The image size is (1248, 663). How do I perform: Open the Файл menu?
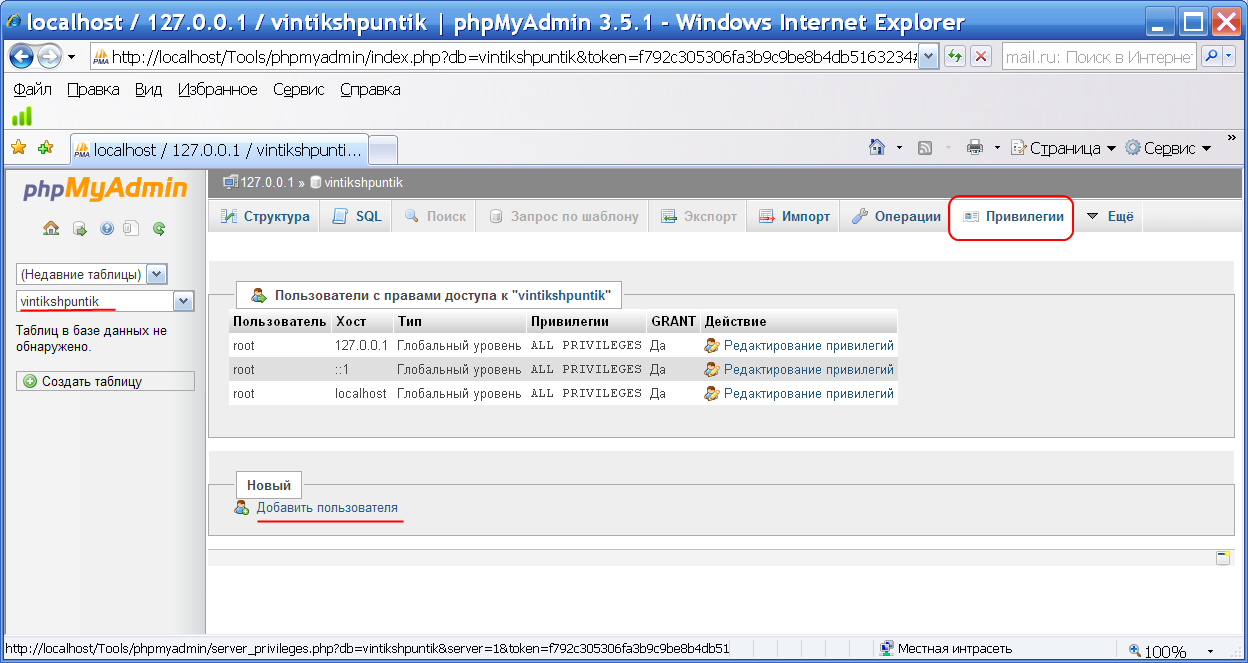[x=33, y=89]
